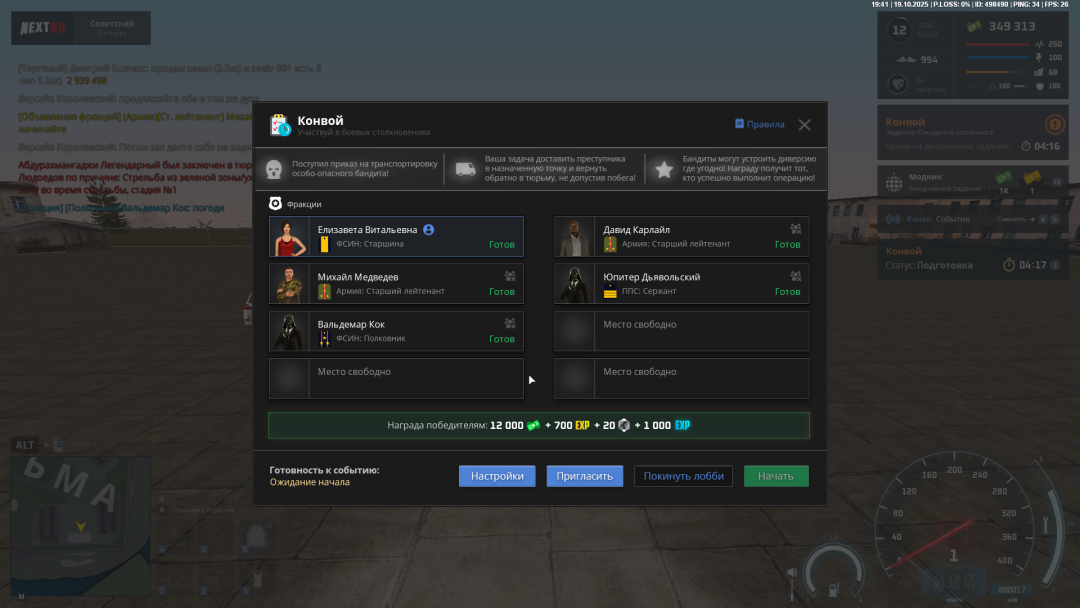
Task: Click the star reward icon
Action: pyautogui.click(x=663, y=169)
